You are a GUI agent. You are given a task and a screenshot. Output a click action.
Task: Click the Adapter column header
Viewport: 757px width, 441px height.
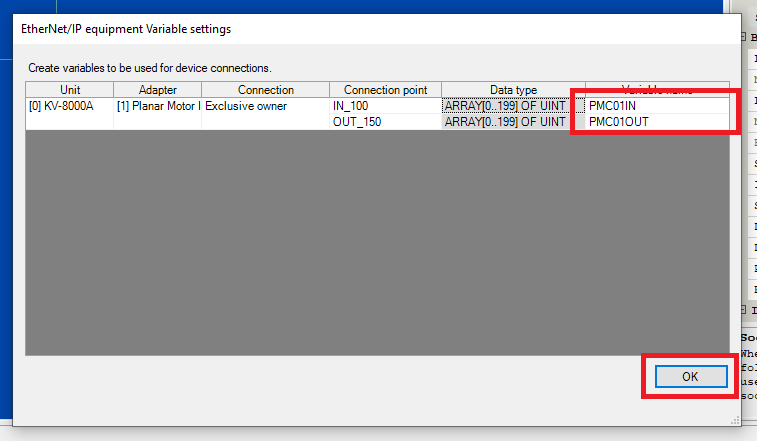point(157,90)
